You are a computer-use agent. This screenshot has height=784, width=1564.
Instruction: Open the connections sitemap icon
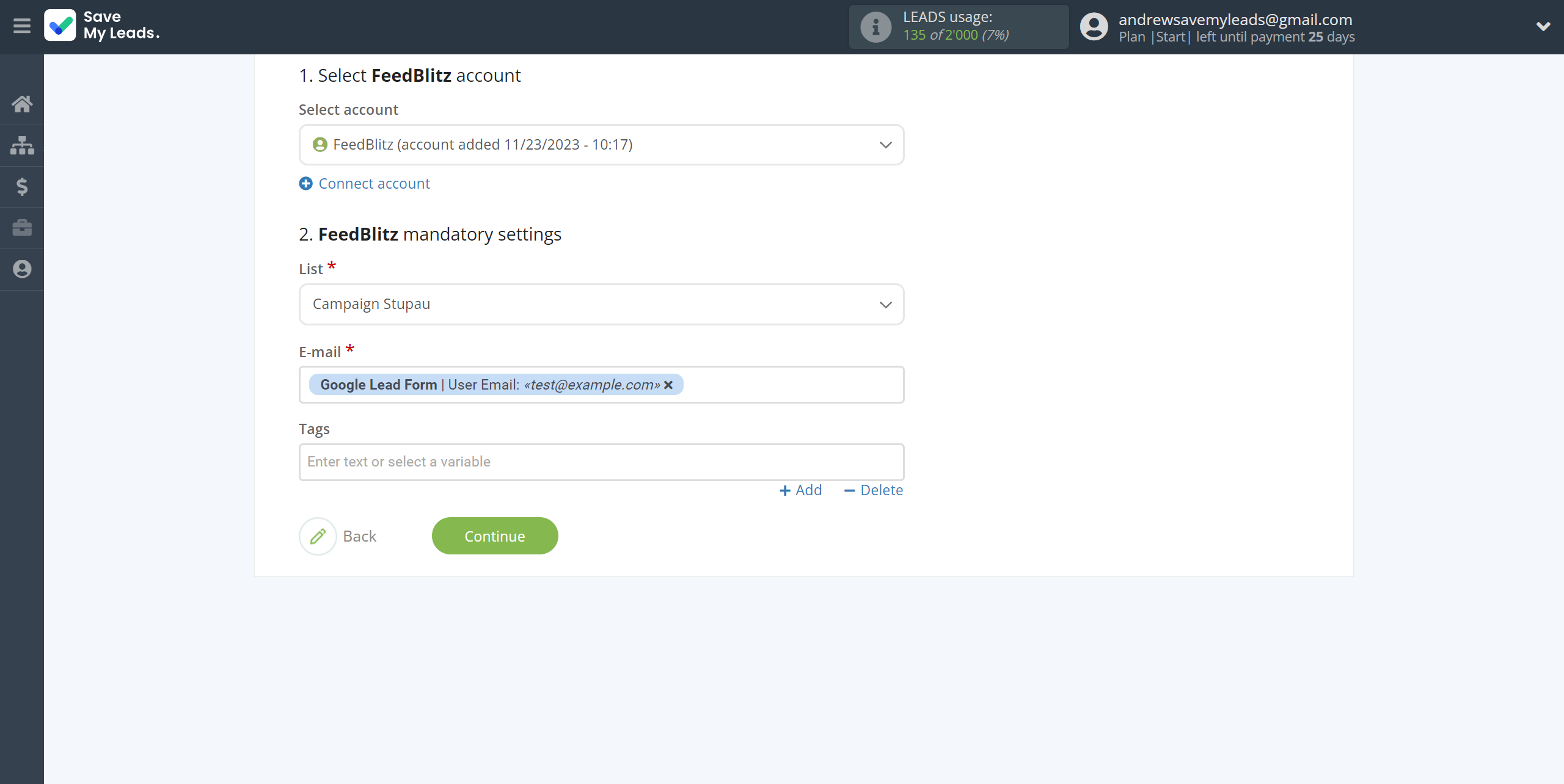pos(22,145)
